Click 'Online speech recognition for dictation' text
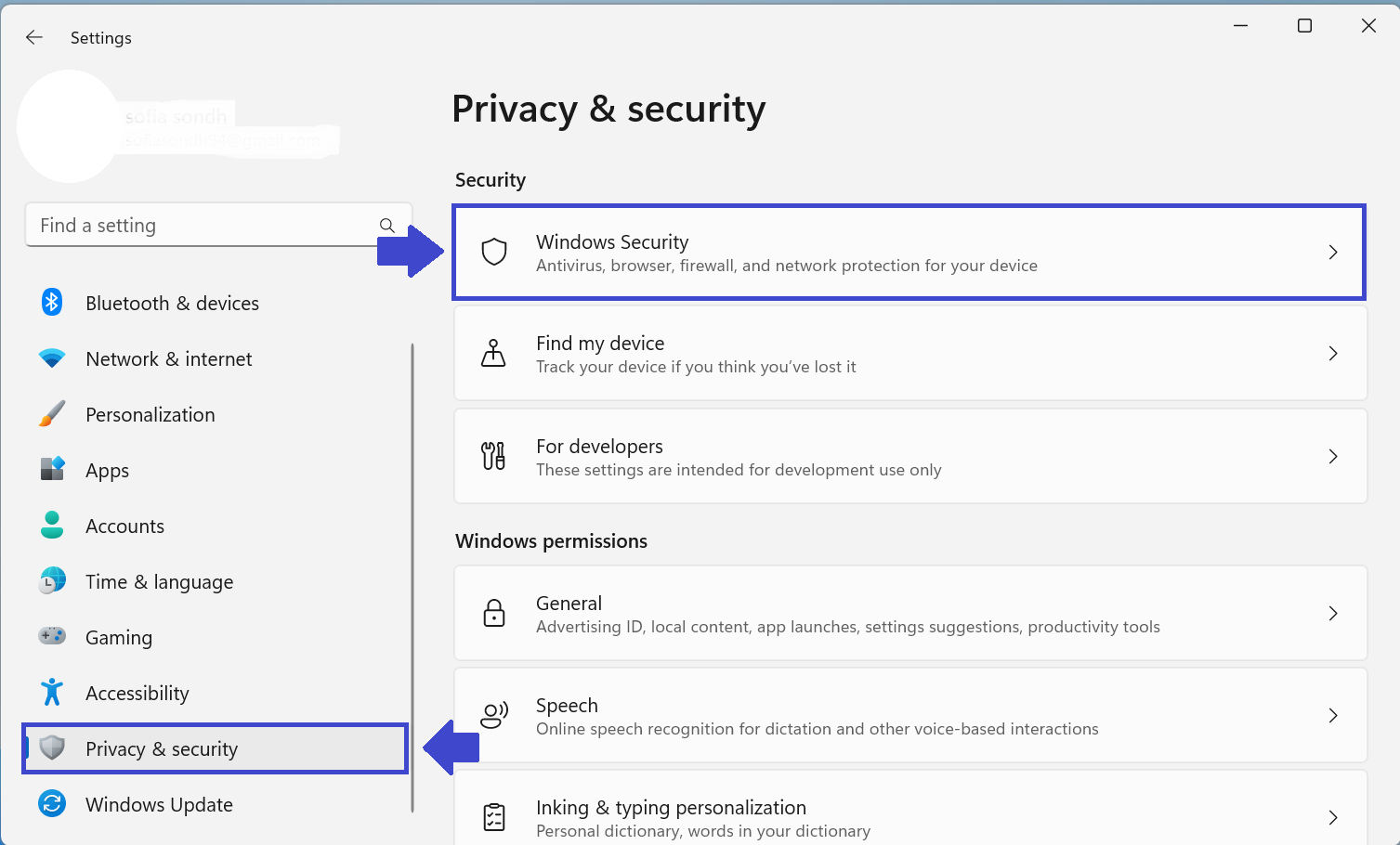1400x845 pixels. [818, 729]
